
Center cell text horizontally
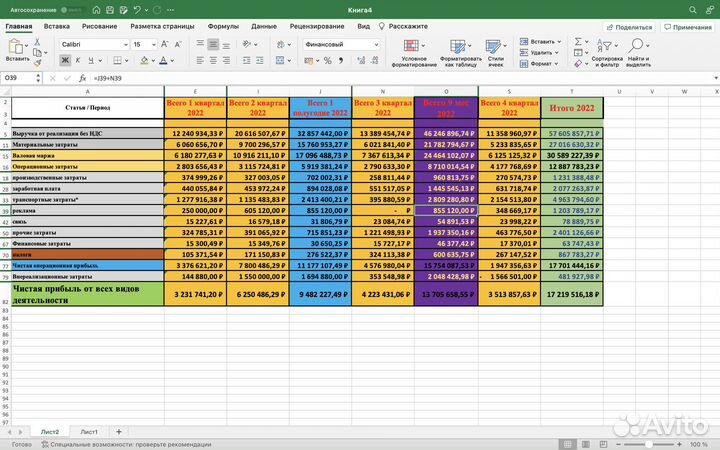click(x=213, y=60)
